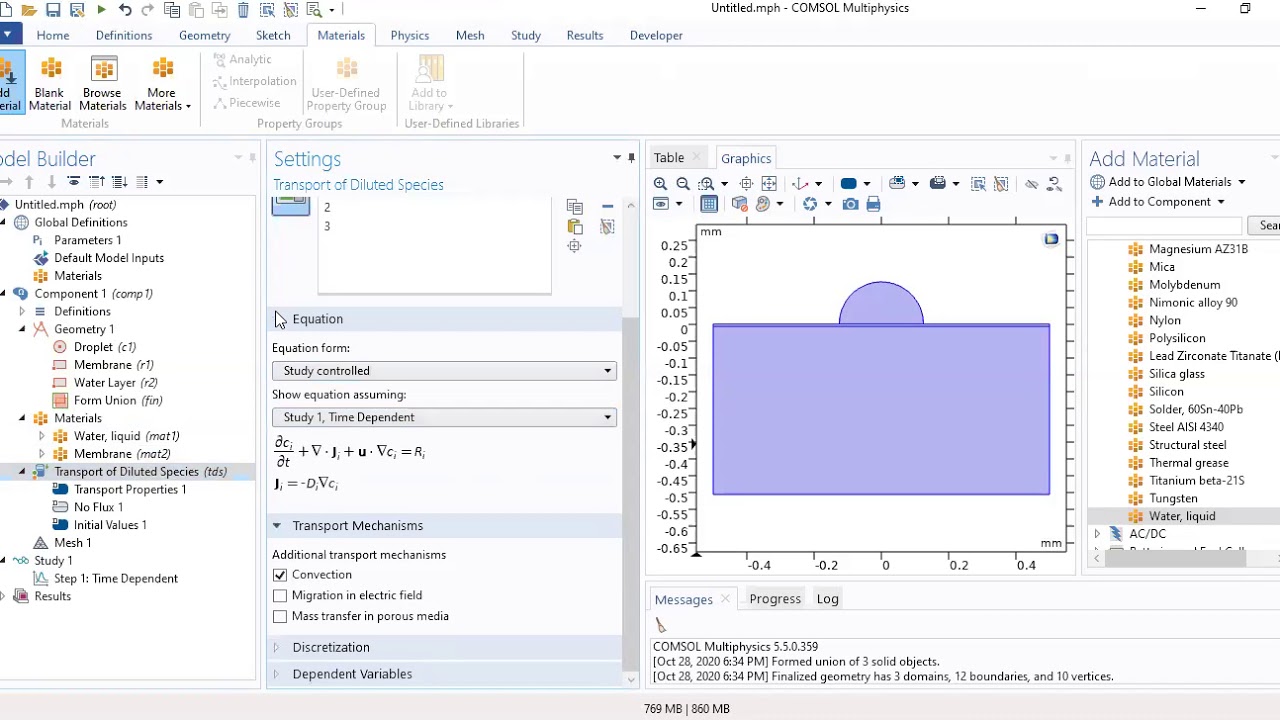Zoom out on the Graphics view

pyautogui.click(x=683, y=184)
